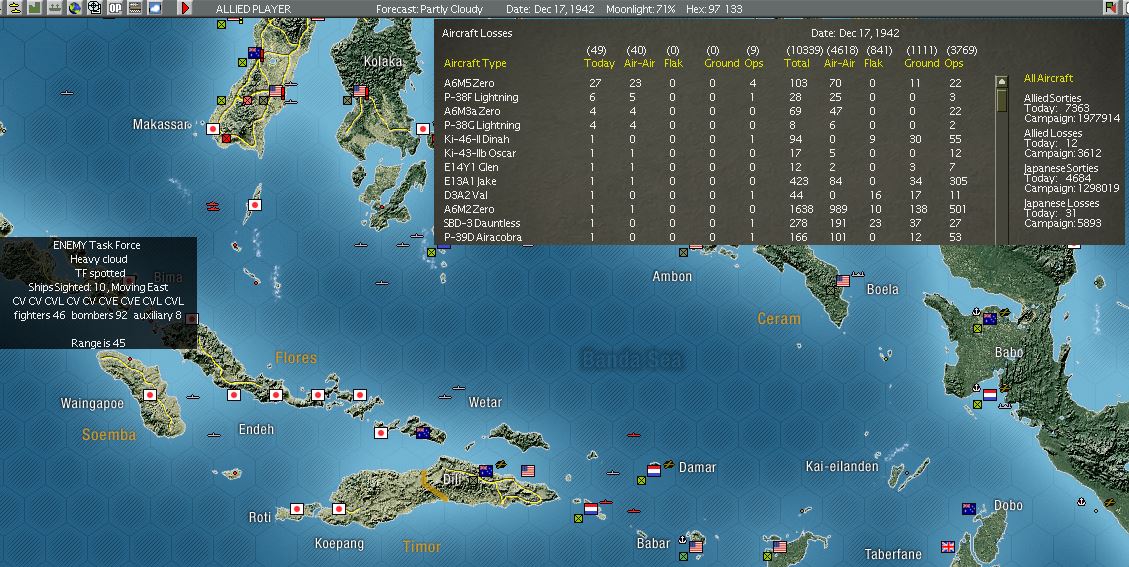1129x567 pixels.
Task: Click the flag icon at top-right corner
Action: 1110,8
